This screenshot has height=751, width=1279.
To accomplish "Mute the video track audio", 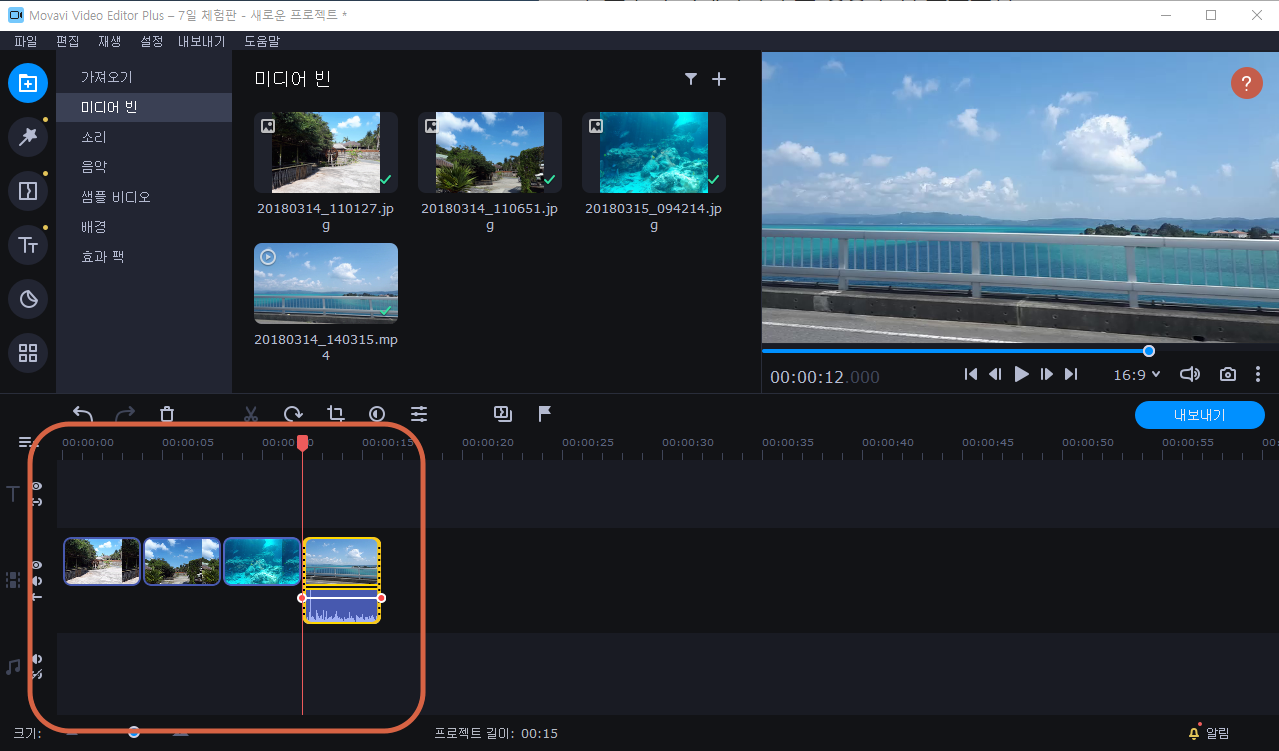I will [x=37, y=581].
